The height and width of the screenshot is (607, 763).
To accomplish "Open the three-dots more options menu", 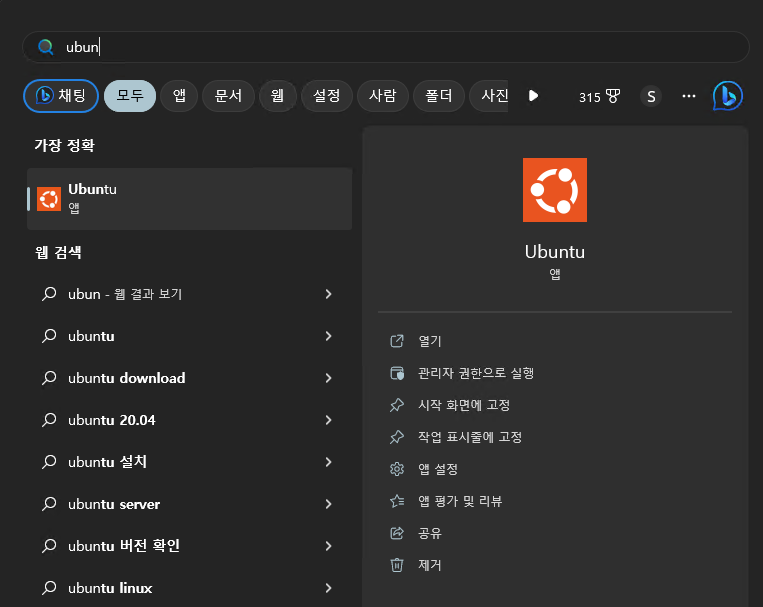I will pos(689,96).
